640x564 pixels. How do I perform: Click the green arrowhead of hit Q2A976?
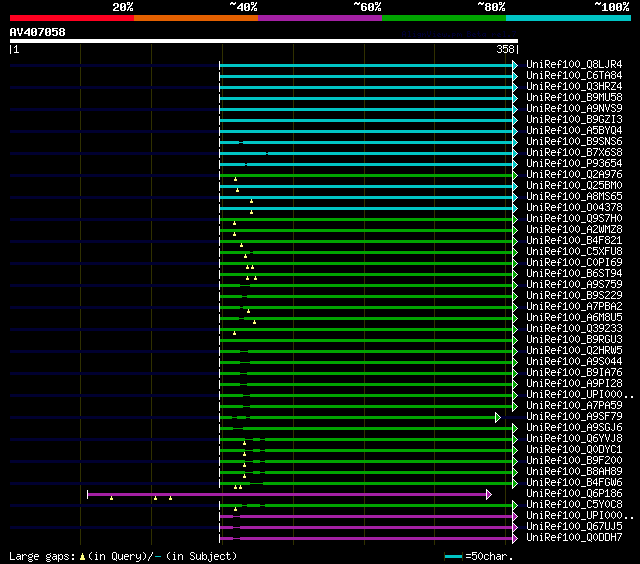click(x=515, y=175)
